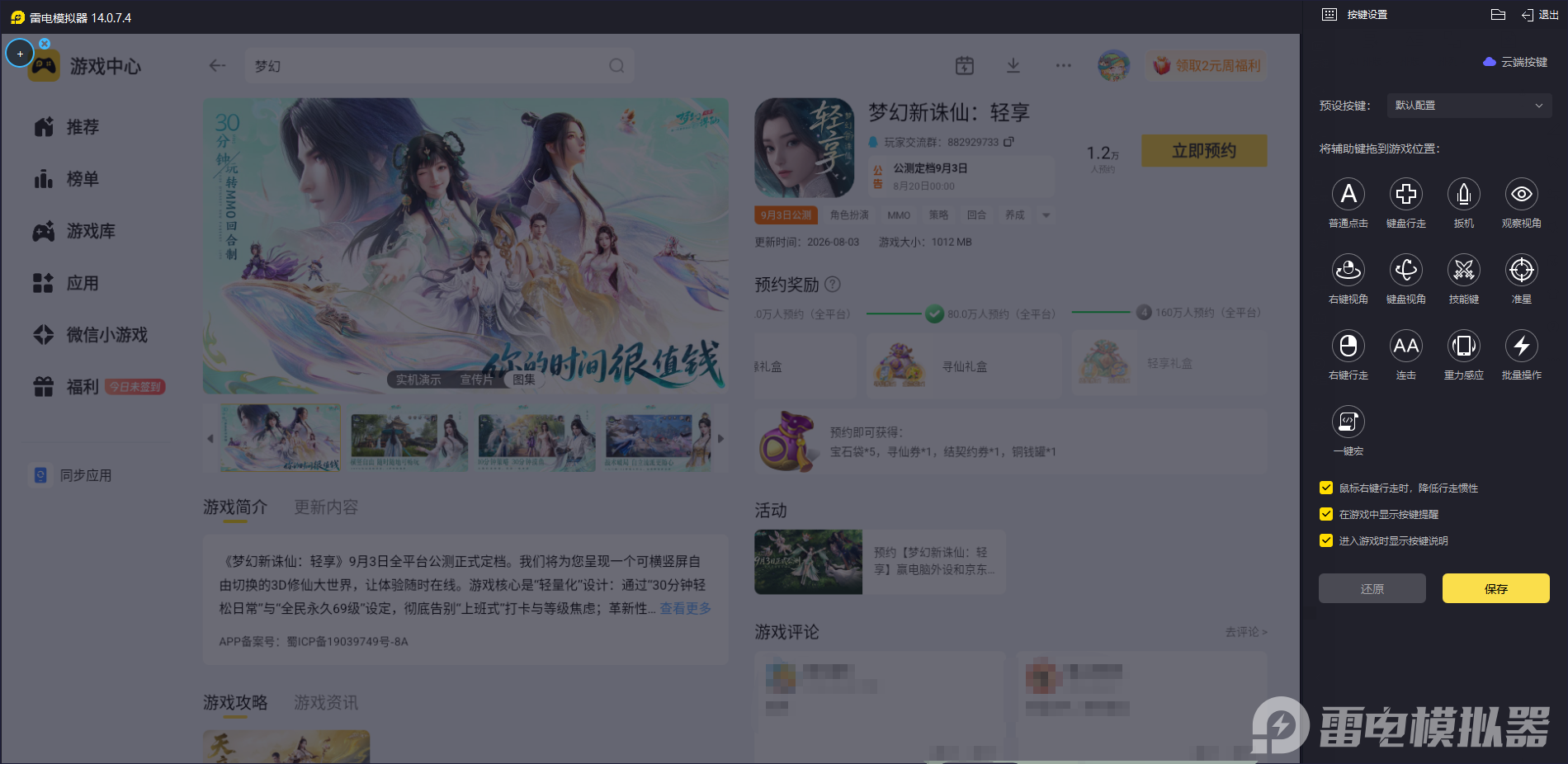Select the second screenshot thumbnail
Viewport: 1568px width, 764px height.
pyautogui.click(x=409, y=438)
